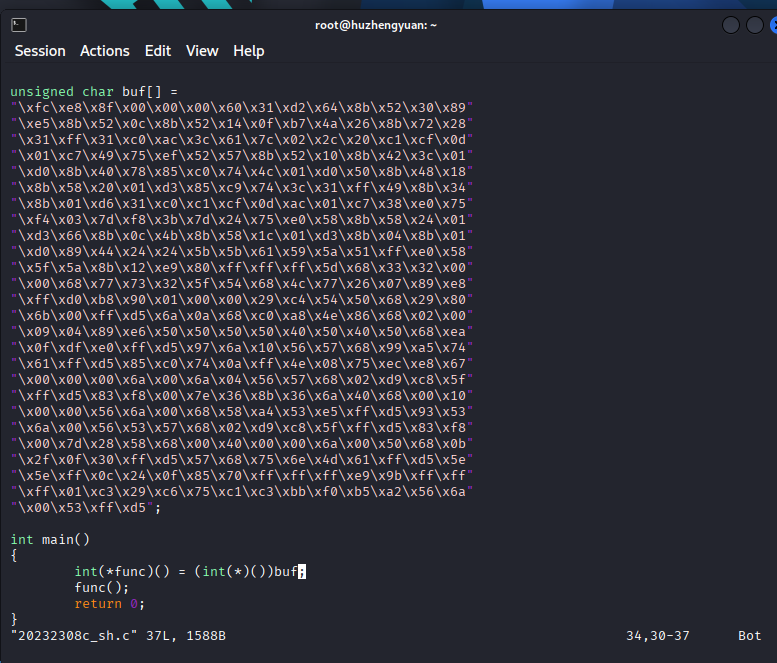
Task: Click the line starting with \xfc\xe8\x8f
Action: point(242,108)
